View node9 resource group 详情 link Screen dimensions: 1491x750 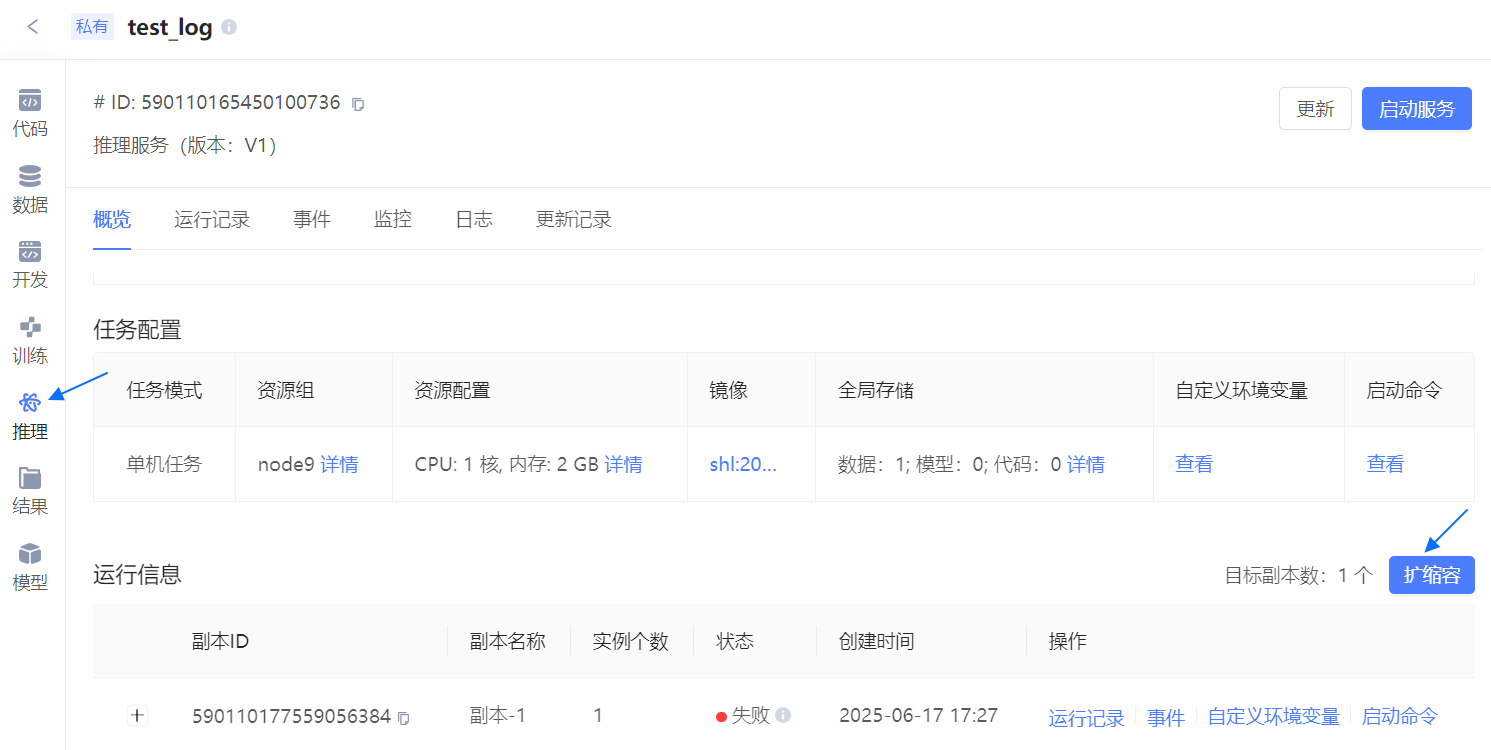pyautogui.click(x=339, y=464)
